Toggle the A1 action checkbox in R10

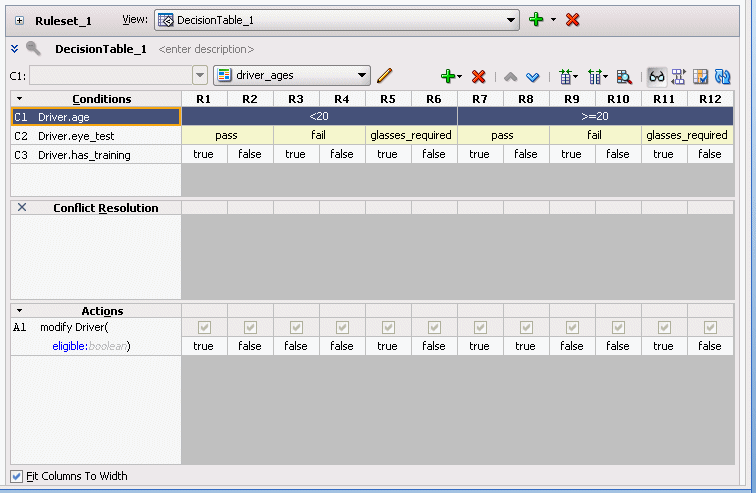pos(619,328)
